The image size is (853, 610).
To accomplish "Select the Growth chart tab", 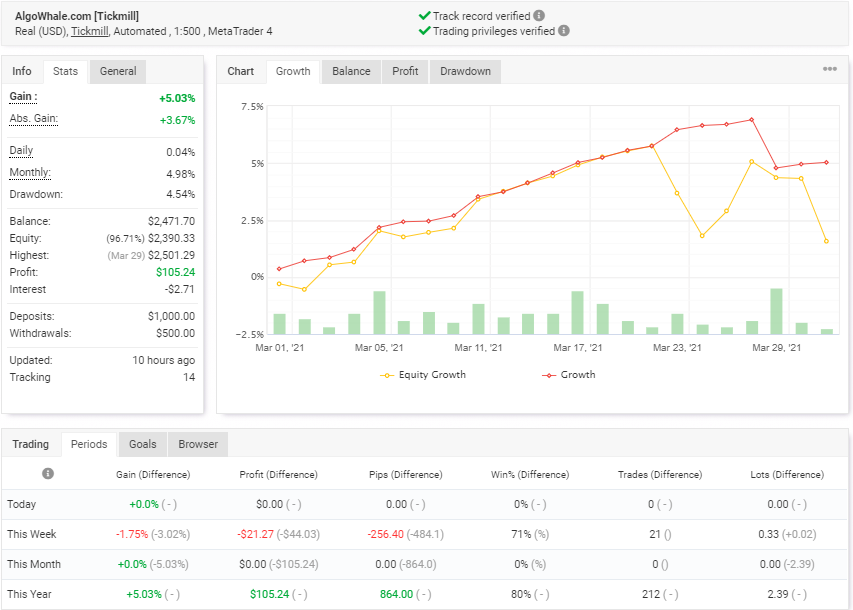I will (293, 71).
